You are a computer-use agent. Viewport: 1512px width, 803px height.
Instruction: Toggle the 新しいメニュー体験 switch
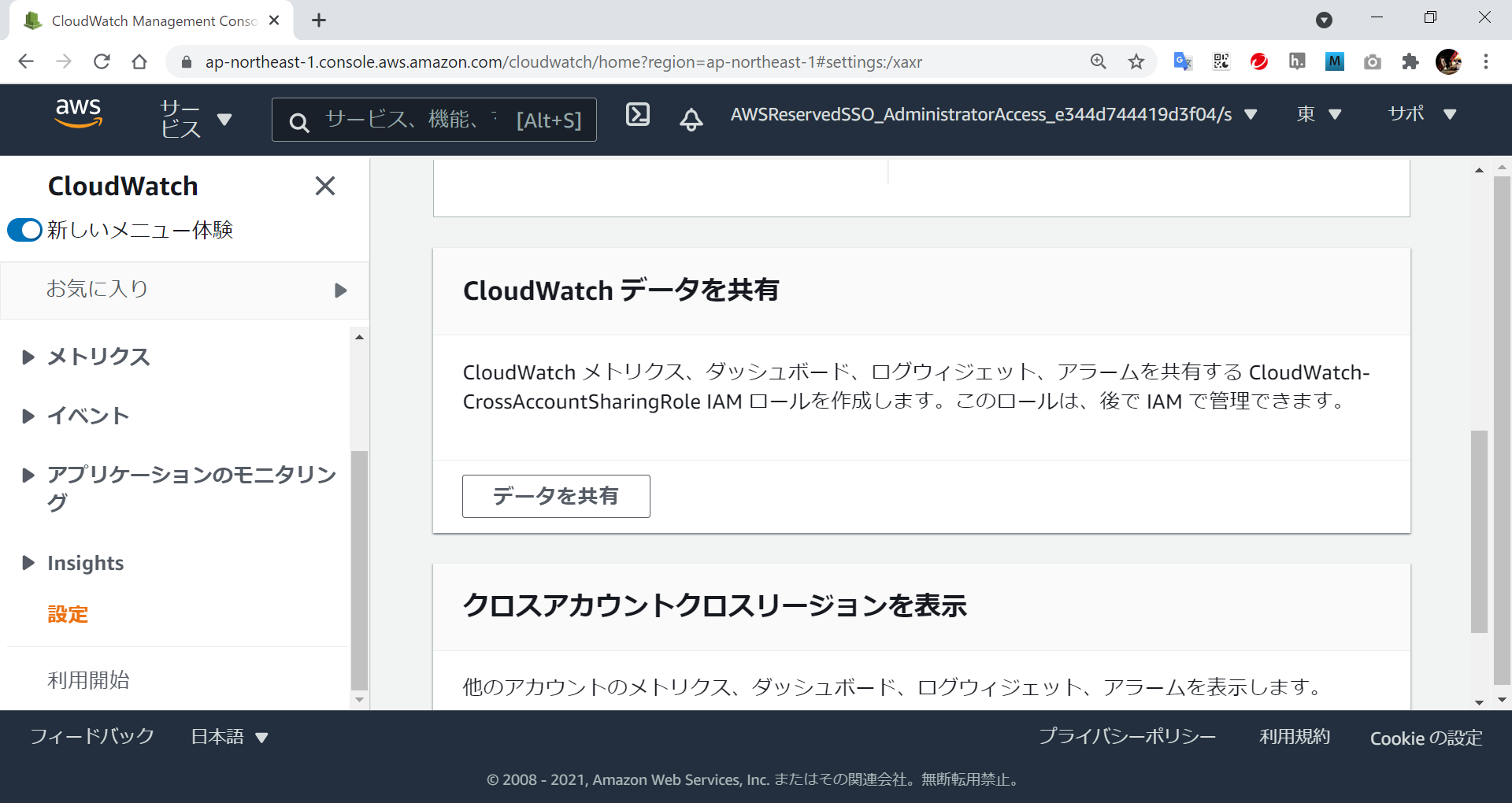point(24,230)
